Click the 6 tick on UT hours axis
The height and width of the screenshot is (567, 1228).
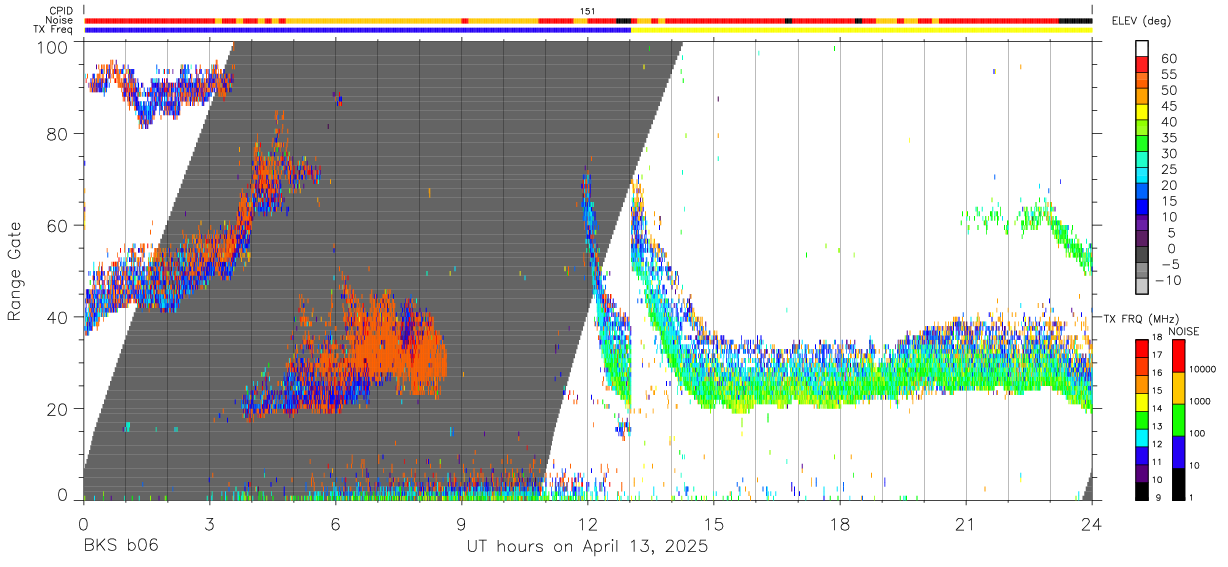(335, 525)
